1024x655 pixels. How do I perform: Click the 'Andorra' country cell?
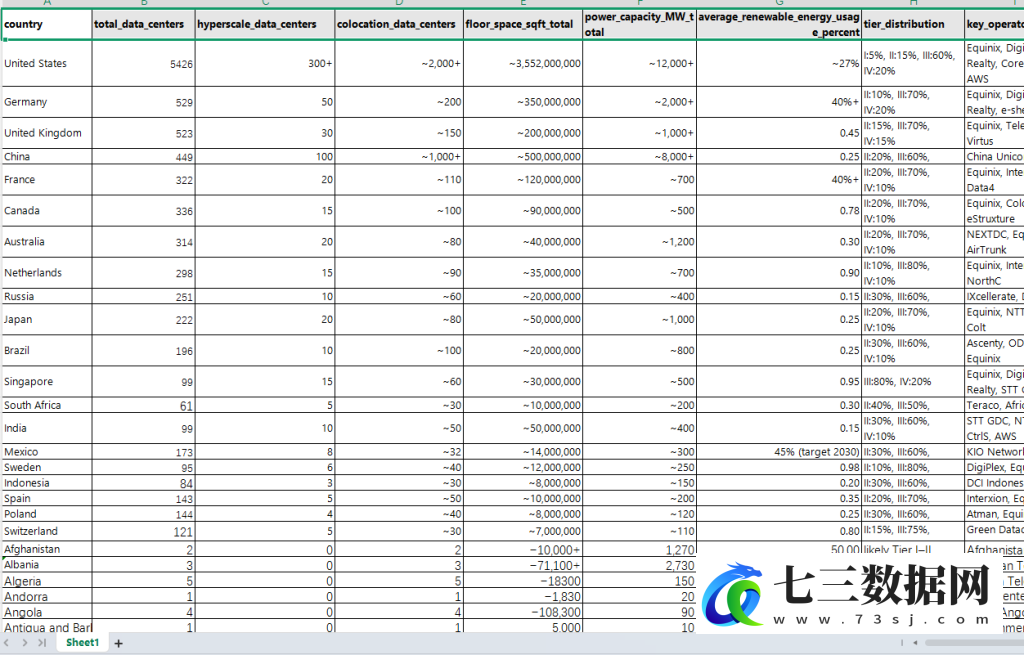[x=47, y=596]
